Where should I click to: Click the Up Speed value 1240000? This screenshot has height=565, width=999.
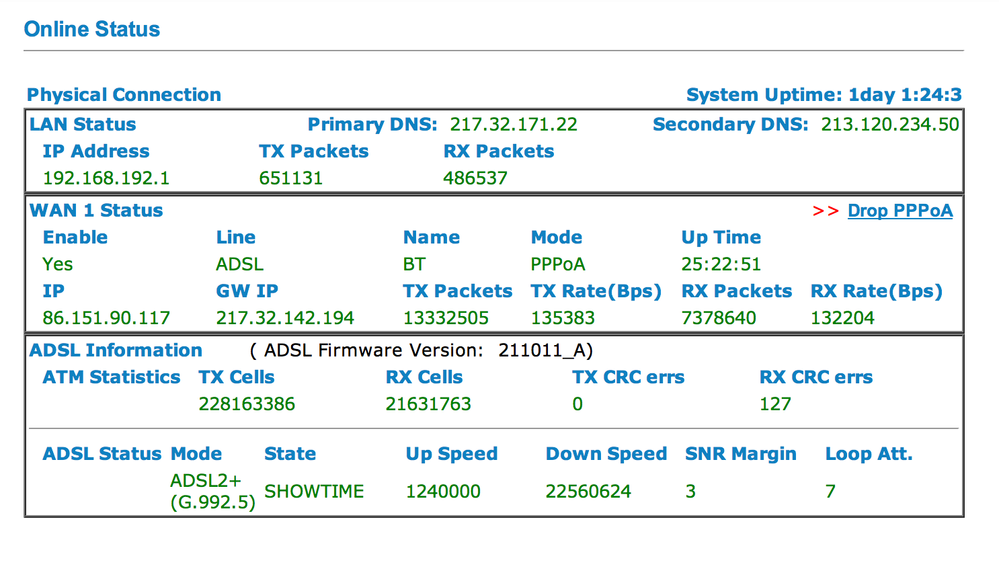[443, 492]
